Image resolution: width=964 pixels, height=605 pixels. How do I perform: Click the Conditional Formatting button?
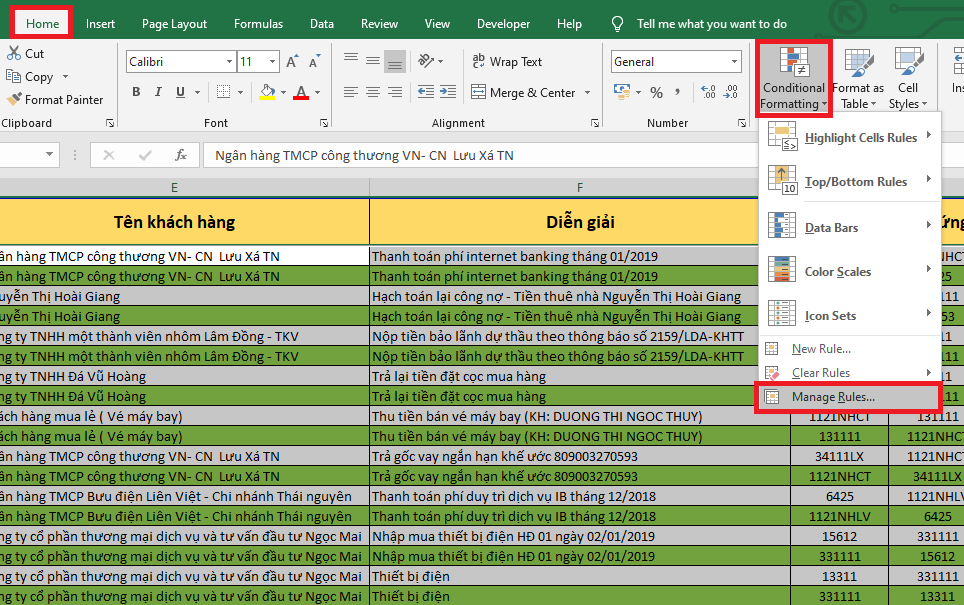793,76
